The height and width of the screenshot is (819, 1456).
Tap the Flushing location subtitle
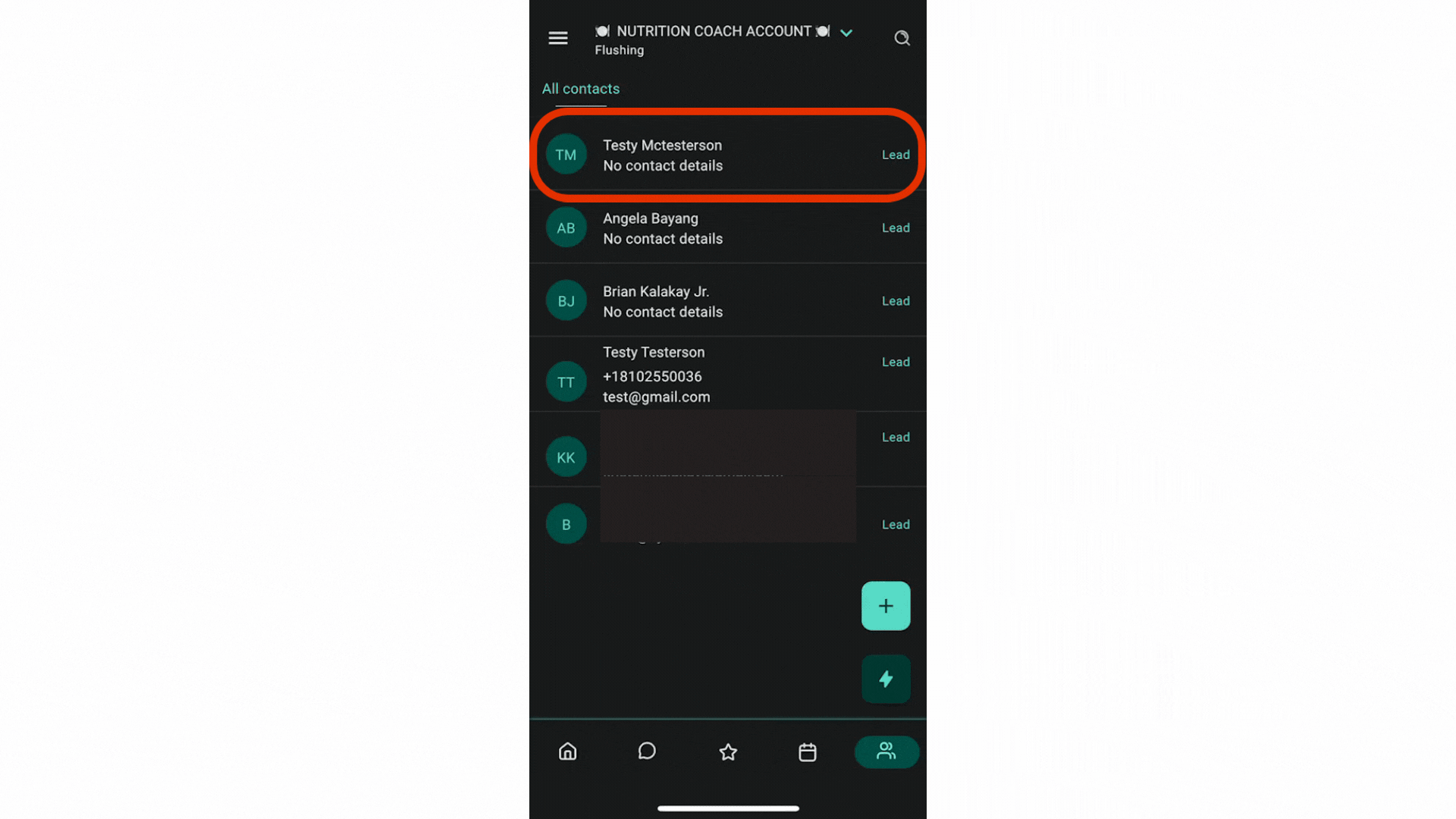click(619, 50)
